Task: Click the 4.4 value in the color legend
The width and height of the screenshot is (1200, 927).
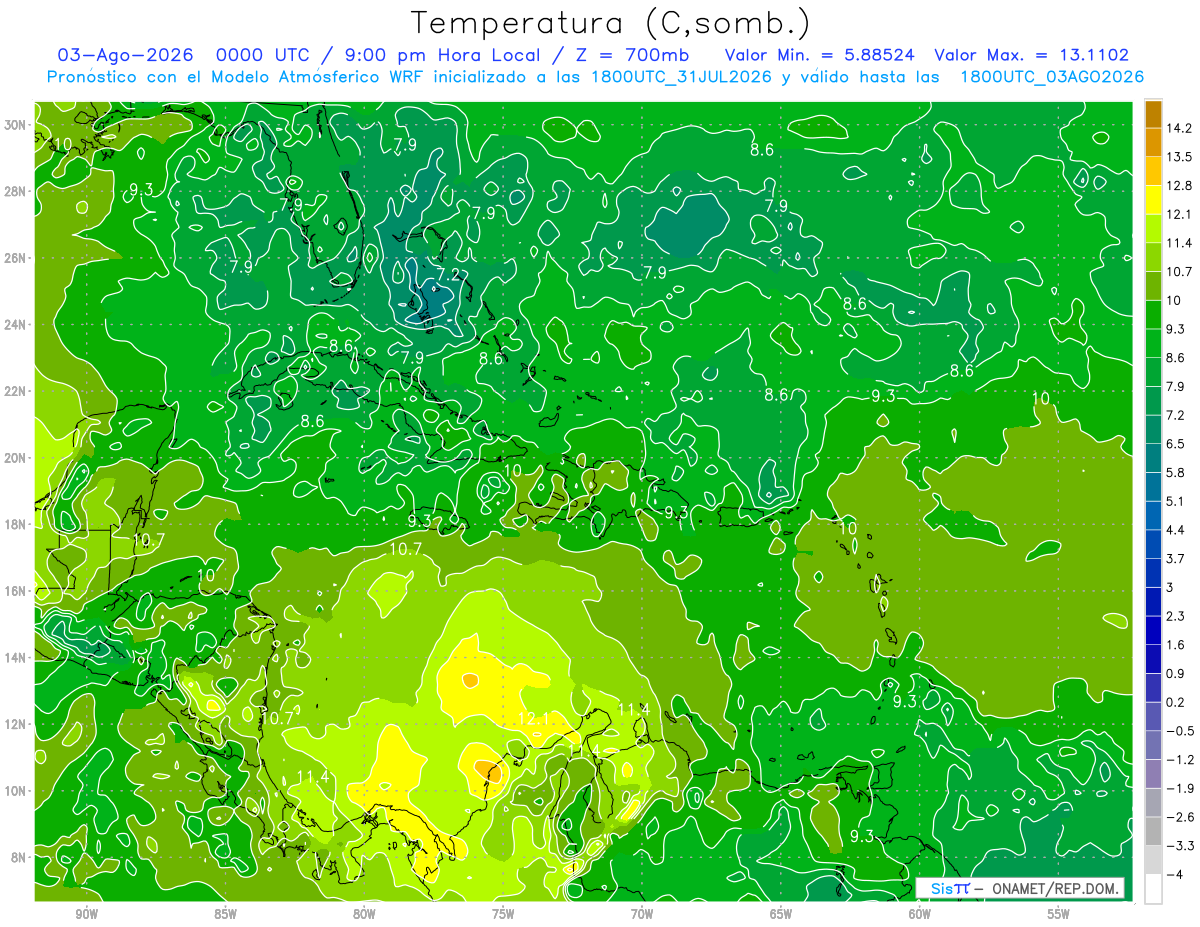Action: click(x=1176, y=529)
